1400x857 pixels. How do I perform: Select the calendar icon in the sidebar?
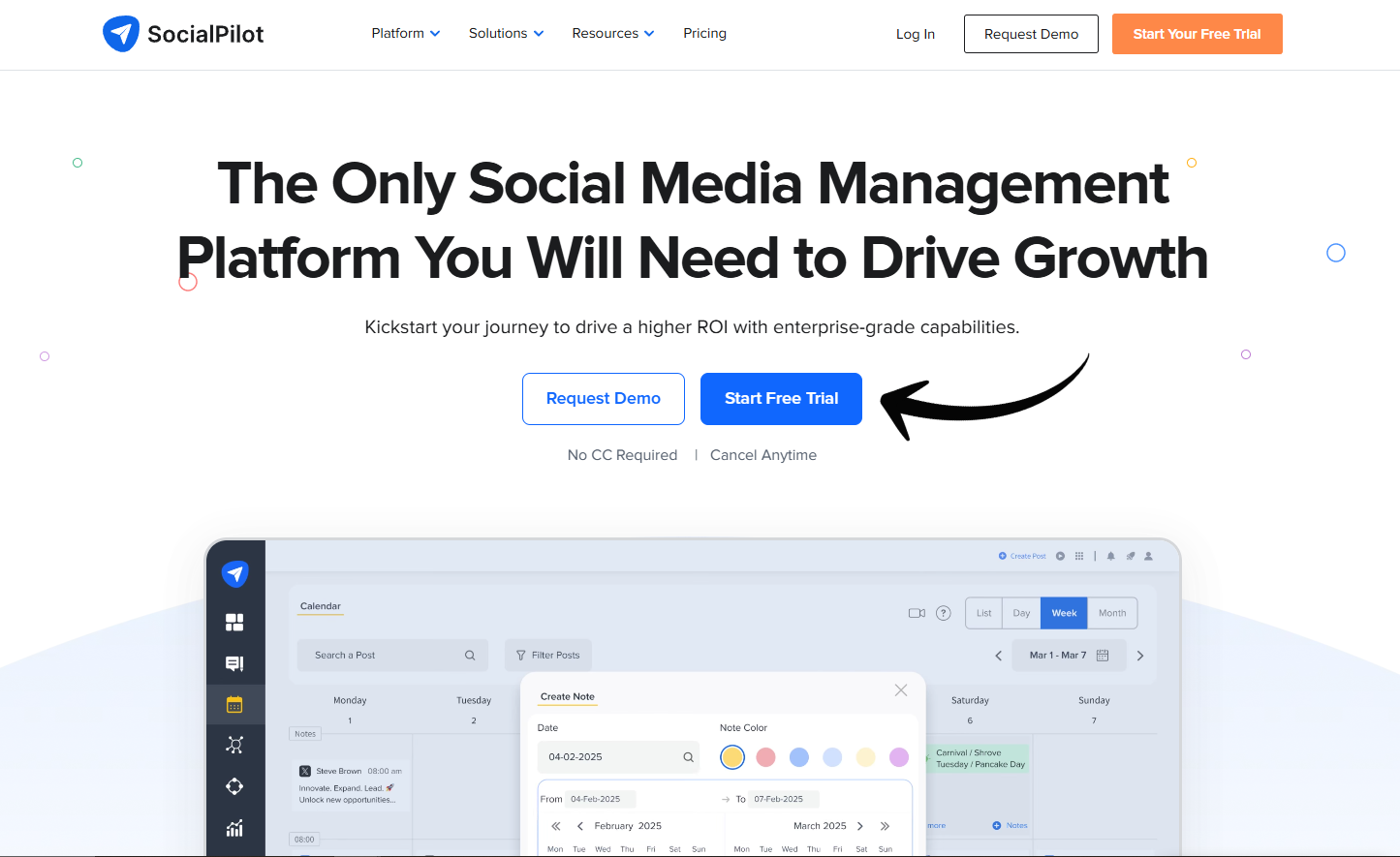coord(234,704)
